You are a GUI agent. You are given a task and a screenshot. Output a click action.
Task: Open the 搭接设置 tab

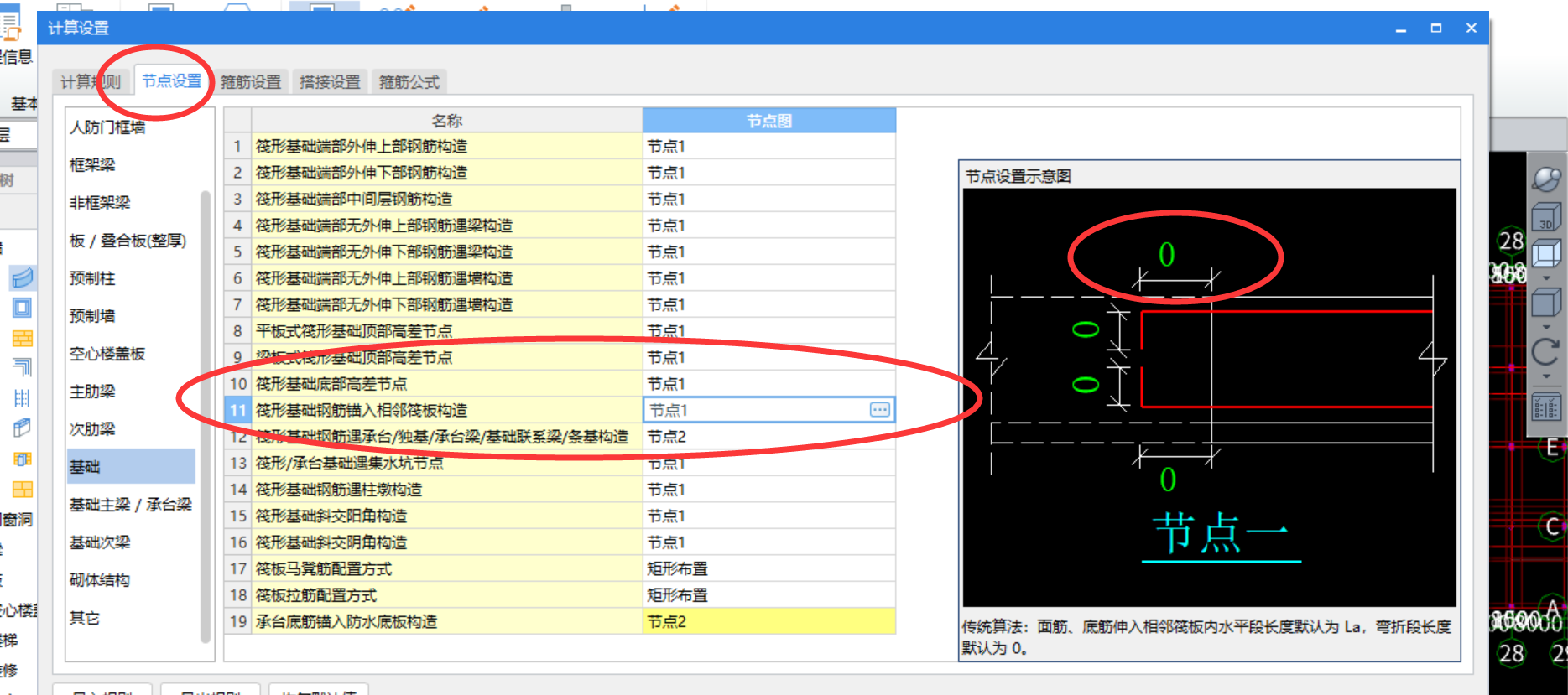coord(330,82)
